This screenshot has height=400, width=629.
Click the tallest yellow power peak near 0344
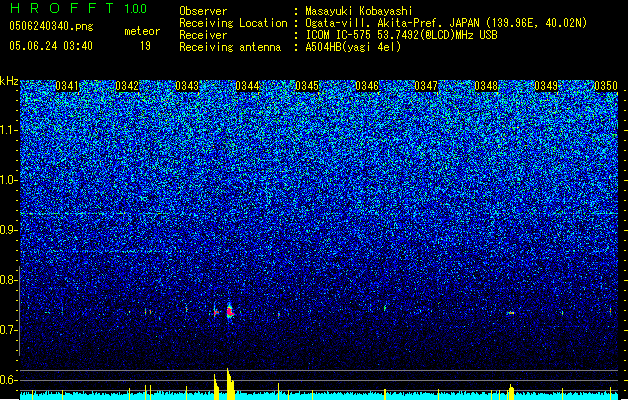[230, 384]
